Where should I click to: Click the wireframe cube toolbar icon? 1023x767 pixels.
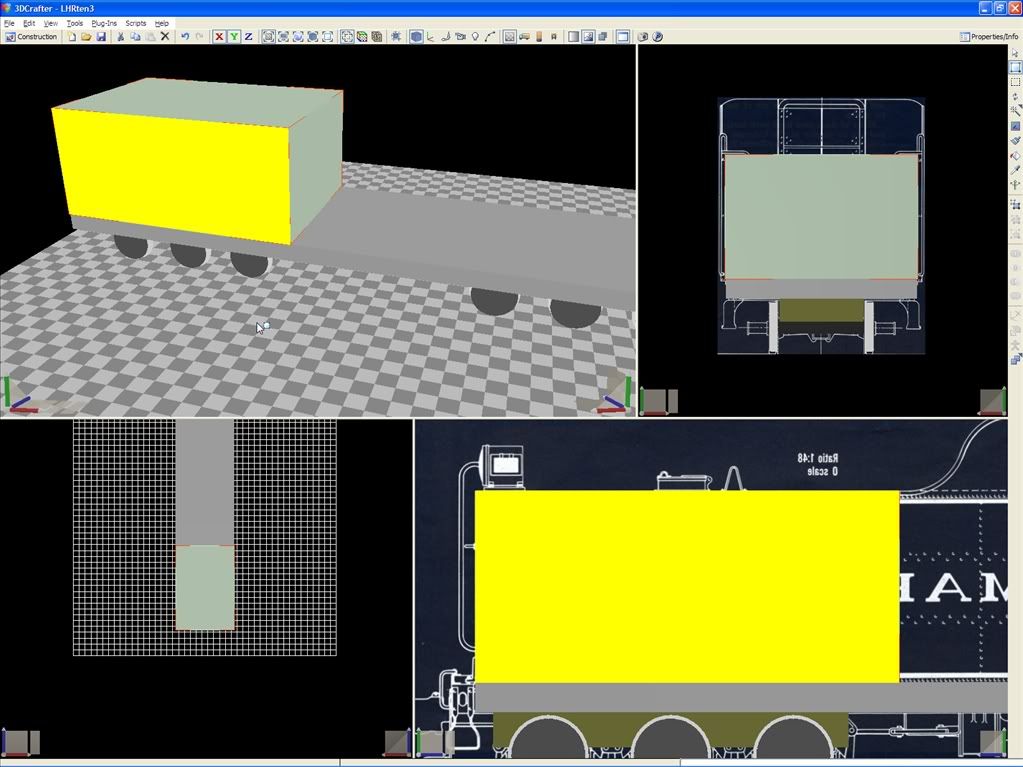[376, 37]
